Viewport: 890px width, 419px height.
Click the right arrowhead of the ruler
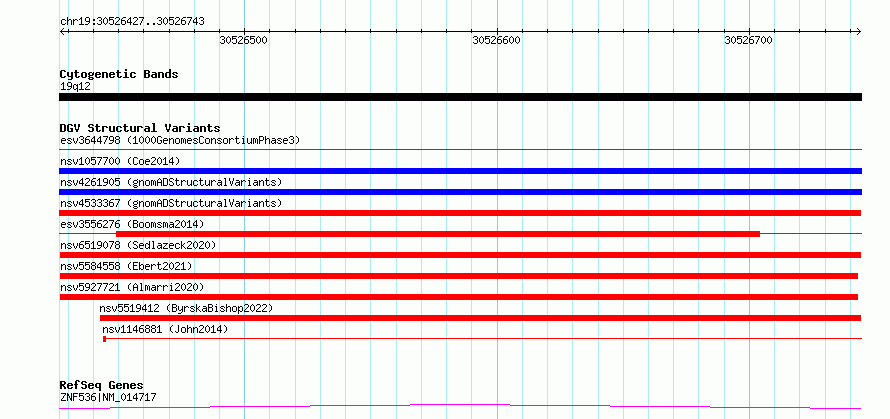(x=859, y=31)
